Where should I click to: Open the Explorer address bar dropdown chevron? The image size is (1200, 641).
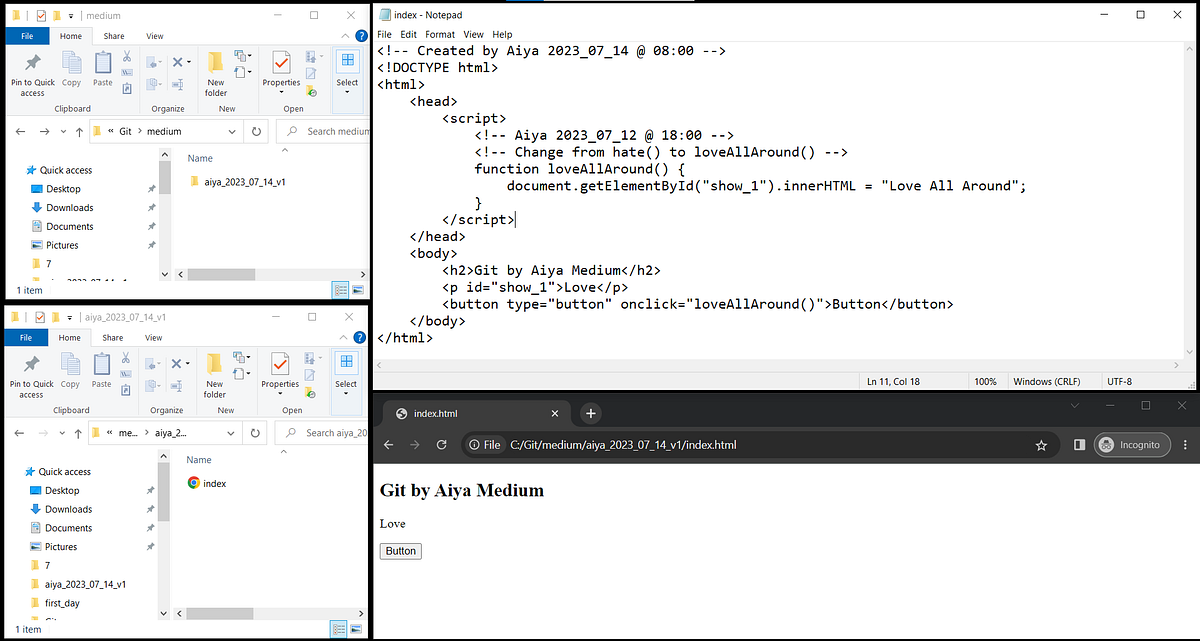coord(232,130)
